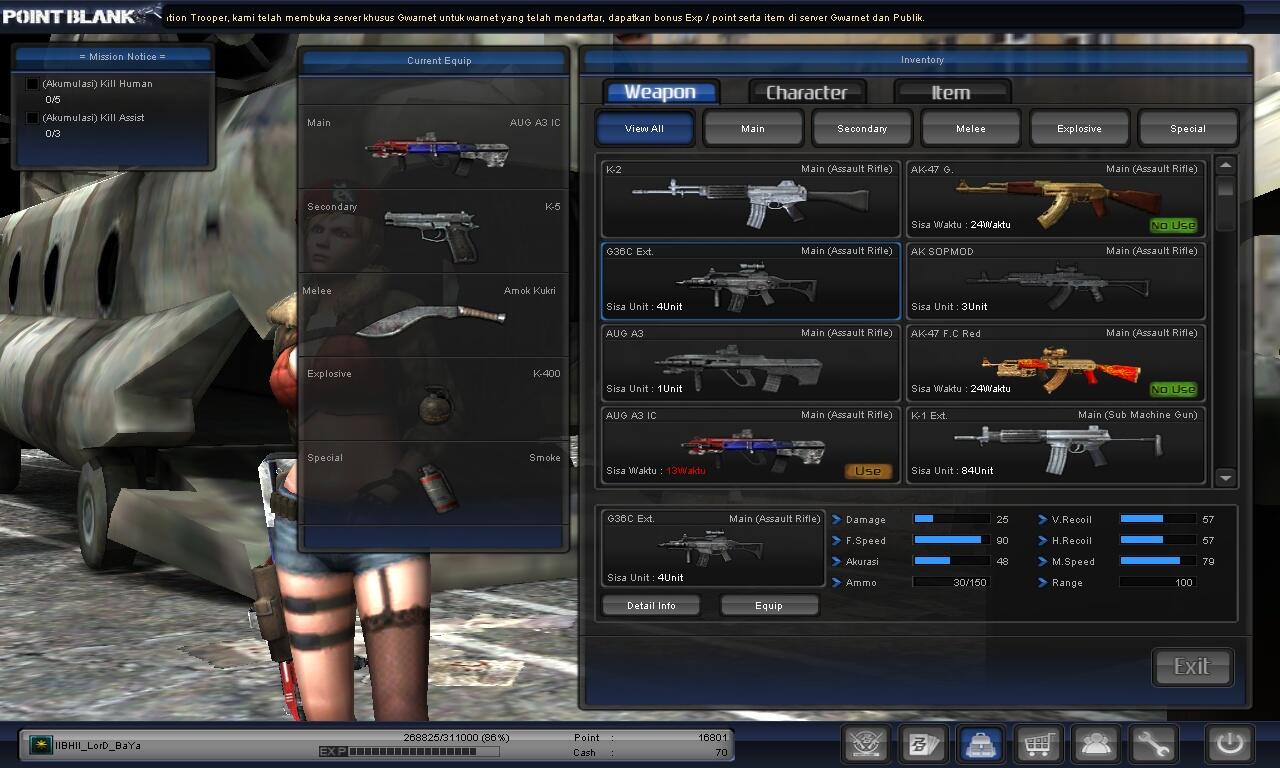Image resolution: width=1280 pixels, height=768 pixels.
Task: Click the equipped Smoke special slot
Action: tap(433, 484)
